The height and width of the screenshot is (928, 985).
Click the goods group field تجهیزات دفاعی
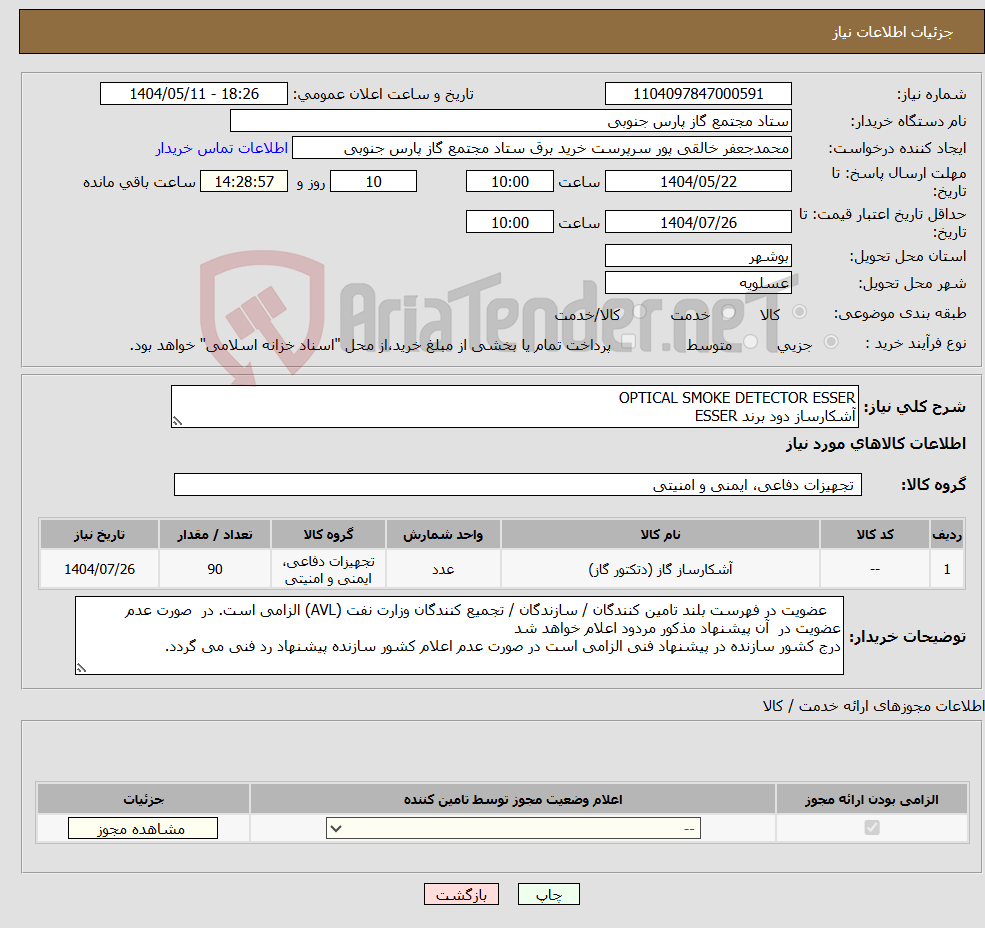pos(518,484)
